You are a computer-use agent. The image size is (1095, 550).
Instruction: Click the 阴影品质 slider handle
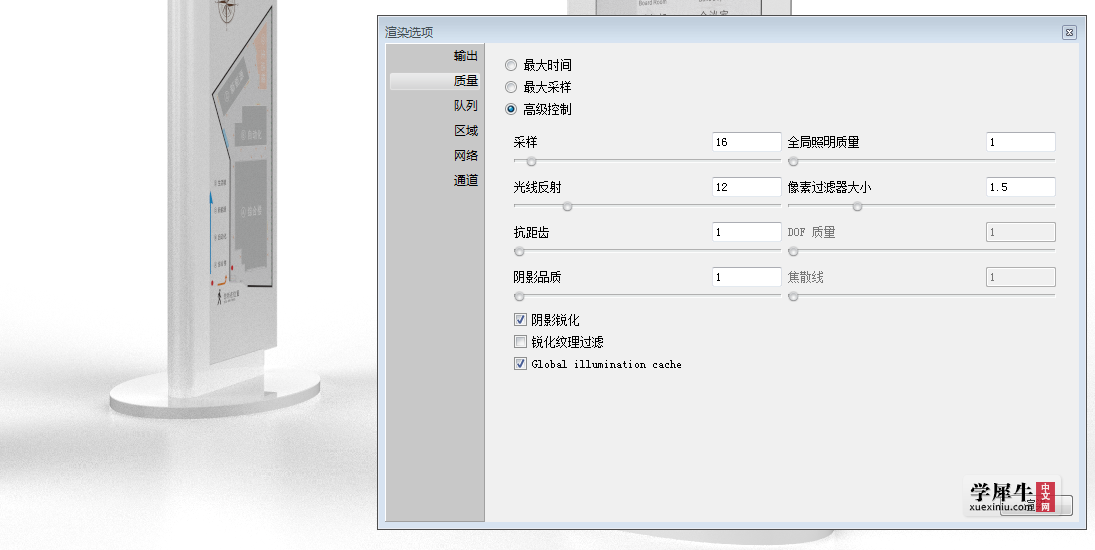[519, 296]
